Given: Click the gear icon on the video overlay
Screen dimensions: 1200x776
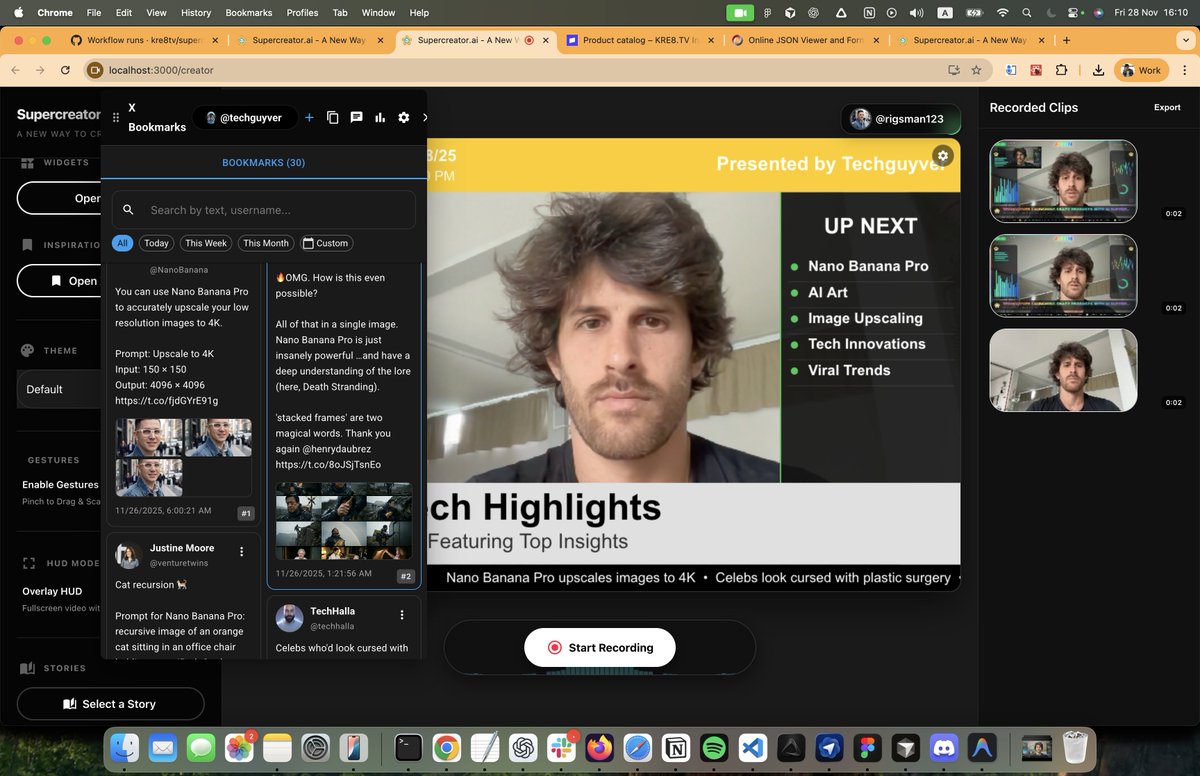Looking at the screenshot, I should pos(942,156).
